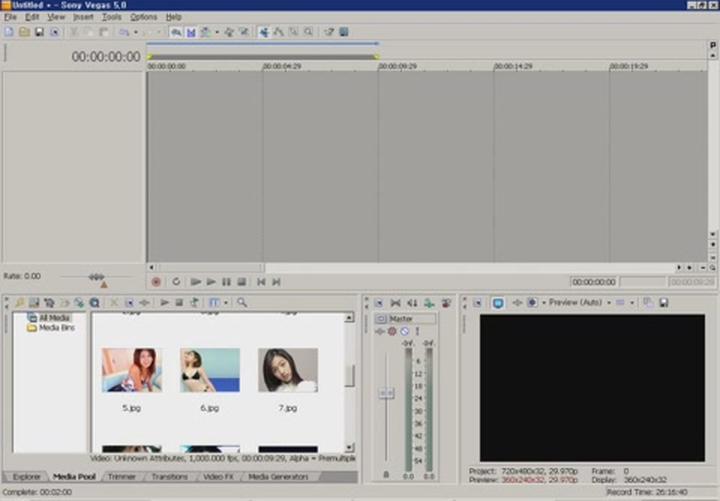Select the Normal Edit tool

pos(264,32)
